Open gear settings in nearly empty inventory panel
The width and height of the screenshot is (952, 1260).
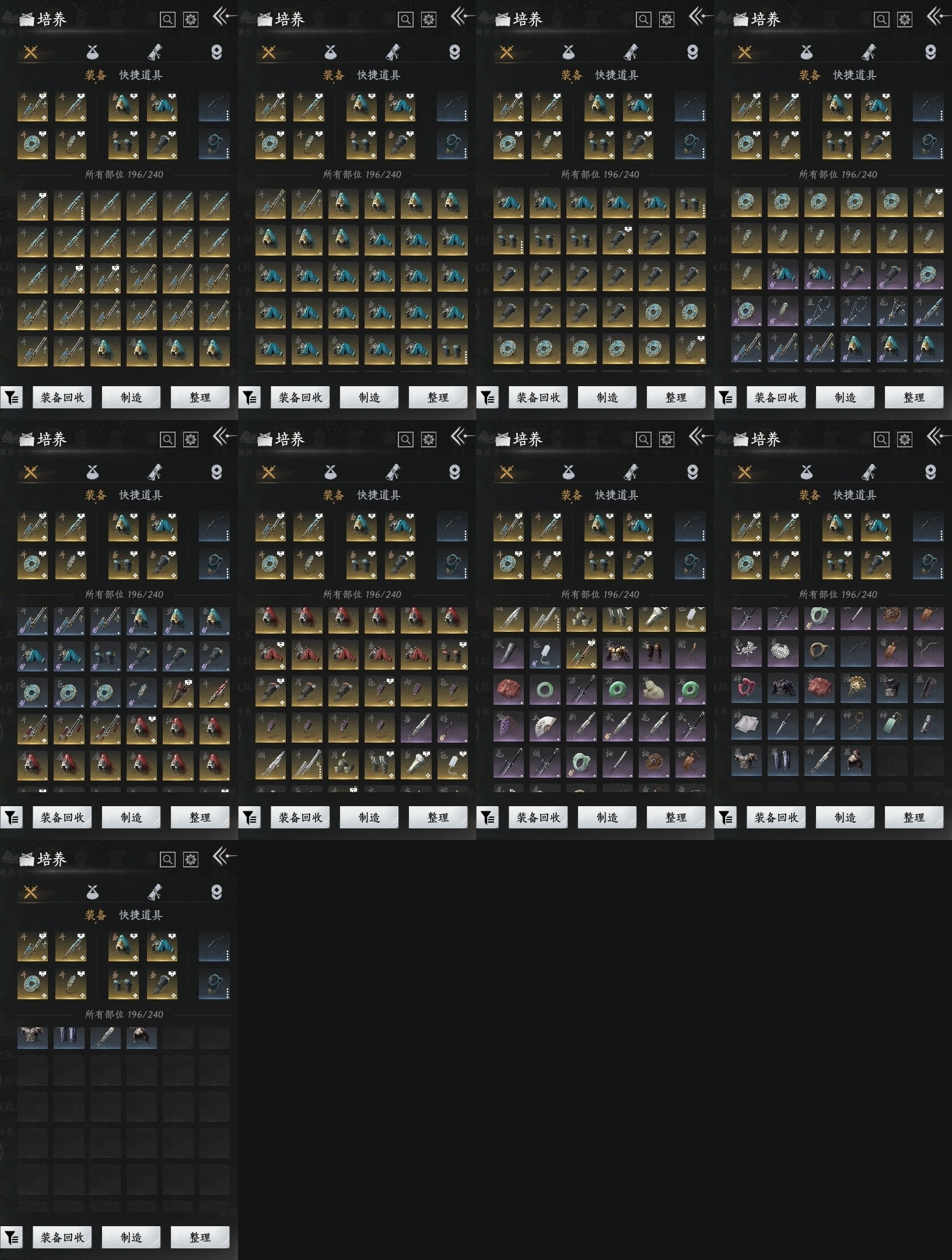click(191, 859)
